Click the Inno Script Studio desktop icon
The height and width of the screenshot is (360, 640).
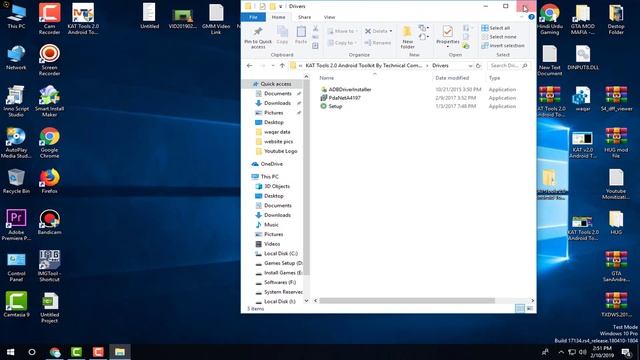pyautogui.click(x=16, y=102)
